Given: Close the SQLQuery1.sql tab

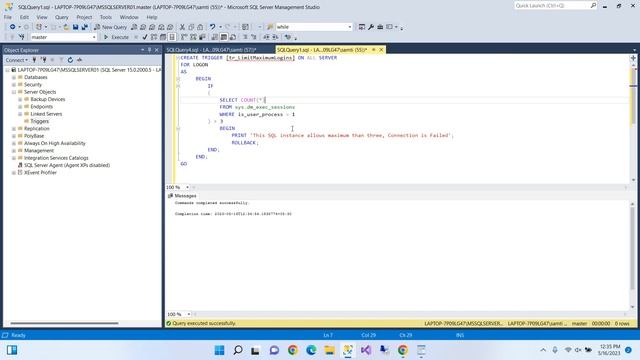Looking at the screenshot, I should coord(381,50).
